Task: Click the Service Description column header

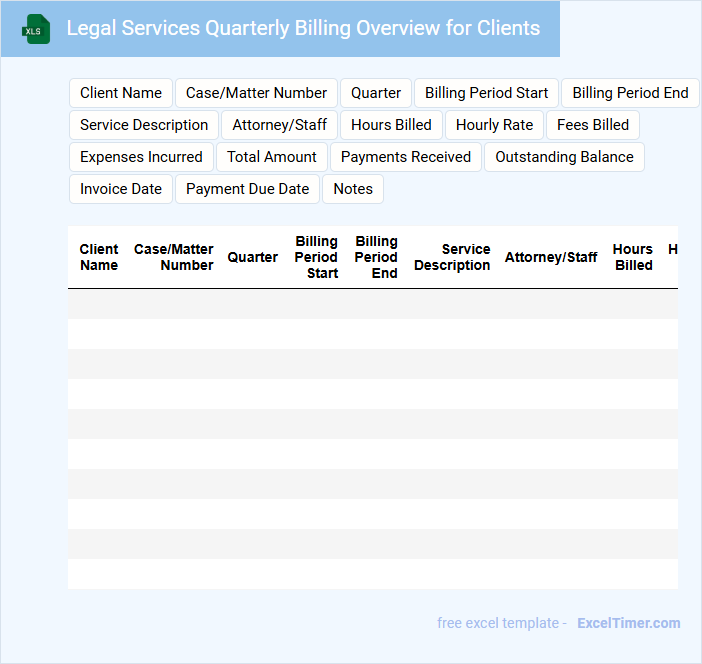Action: tap(452, 257)
